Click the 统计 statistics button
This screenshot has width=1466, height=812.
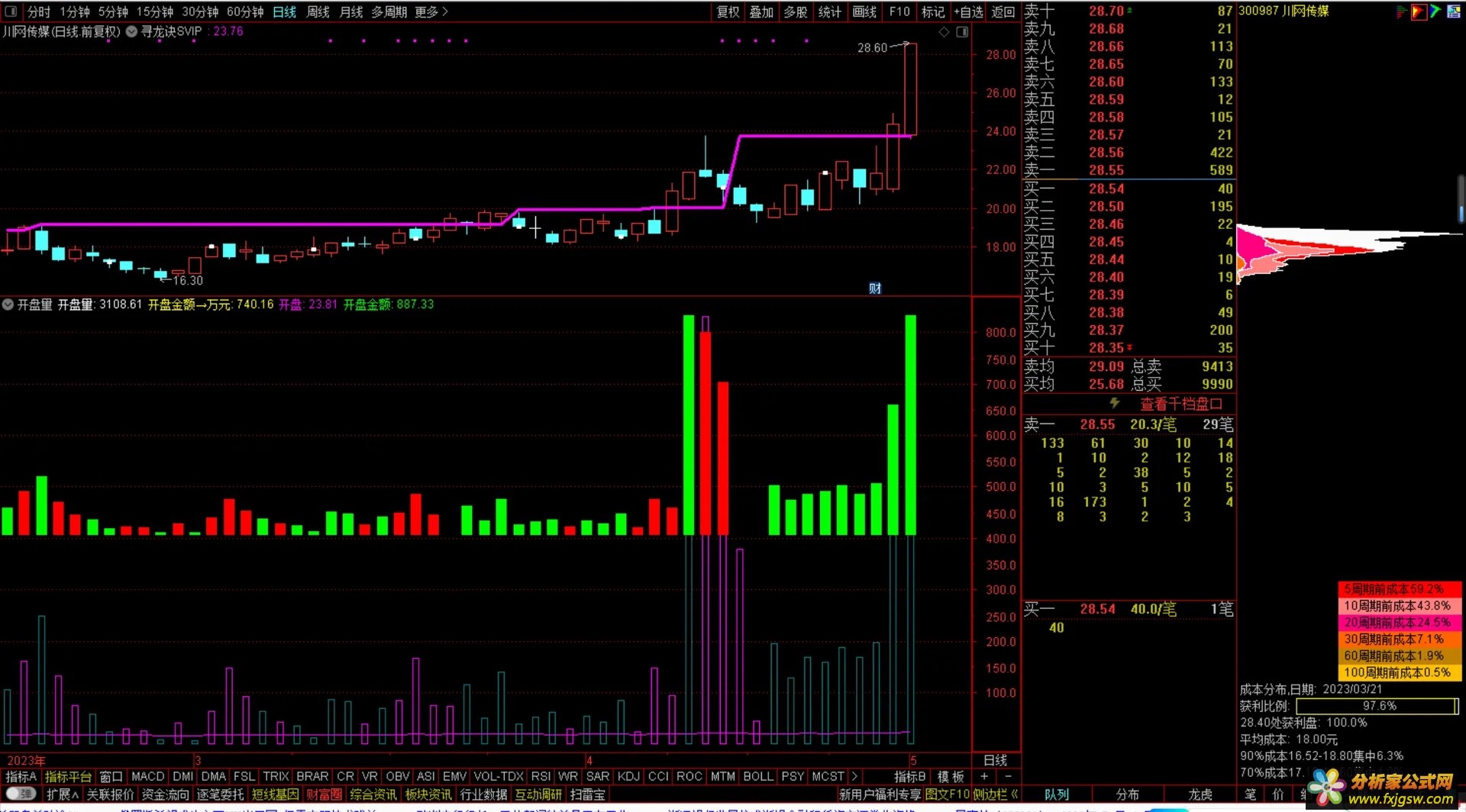[x=830, y=11]
